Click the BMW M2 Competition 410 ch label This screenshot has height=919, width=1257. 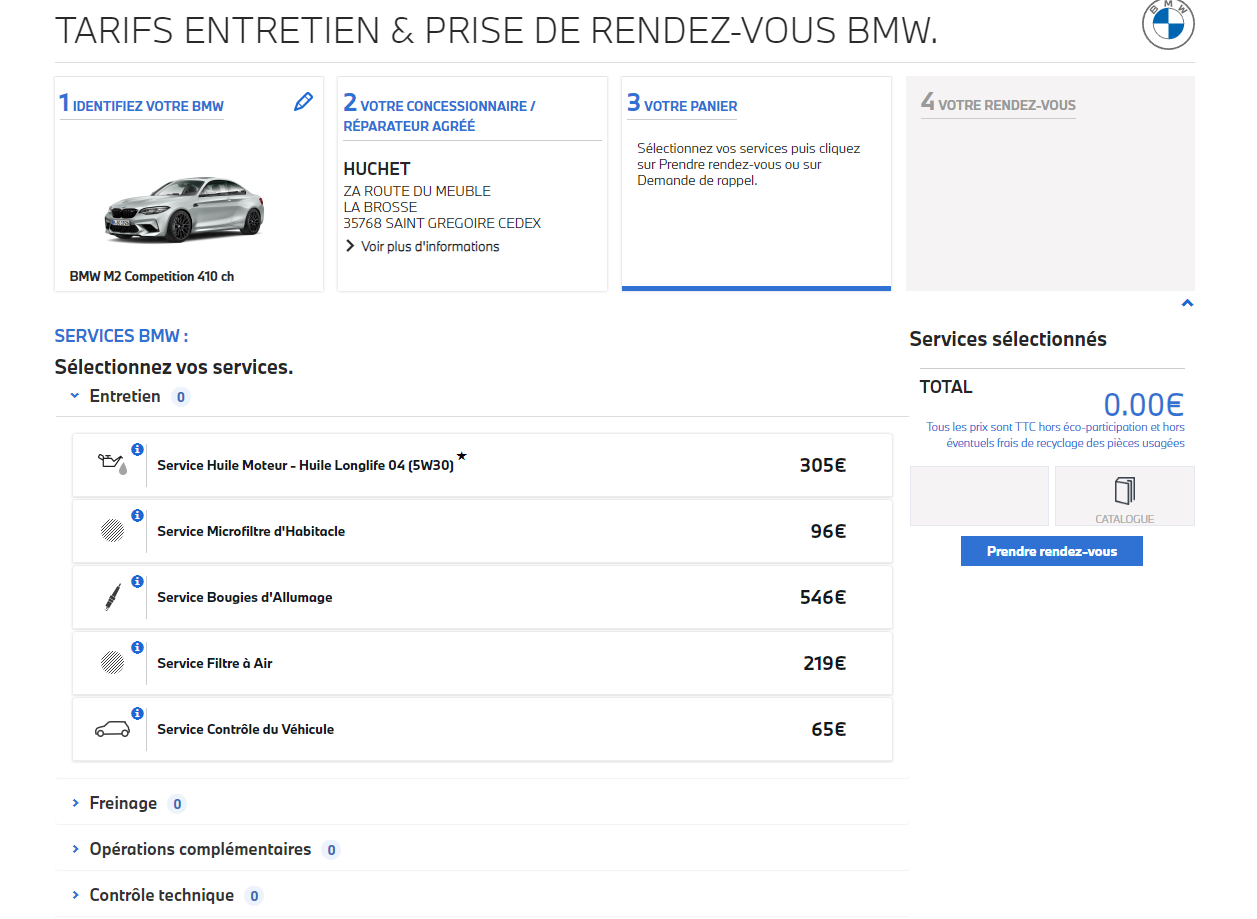coord(152,276)
